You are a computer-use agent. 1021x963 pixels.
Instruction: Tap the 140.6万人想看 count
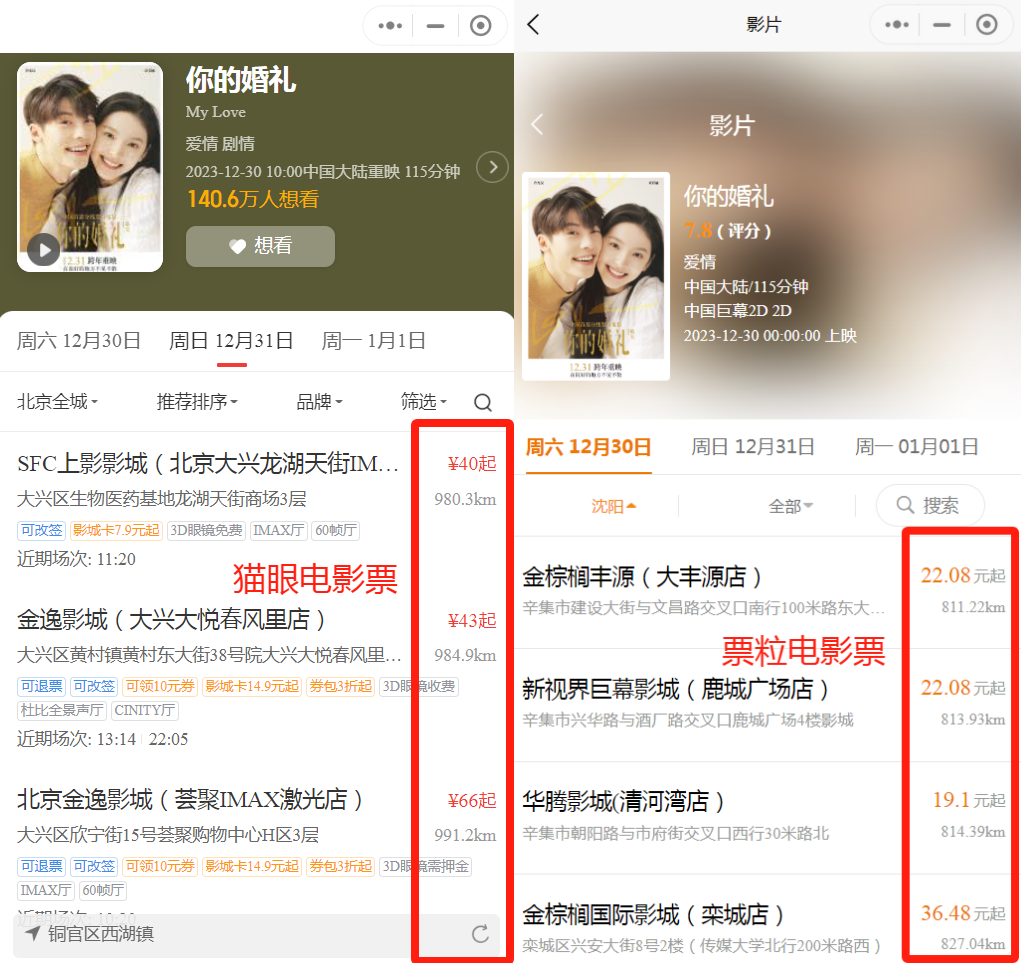(253, 199)
